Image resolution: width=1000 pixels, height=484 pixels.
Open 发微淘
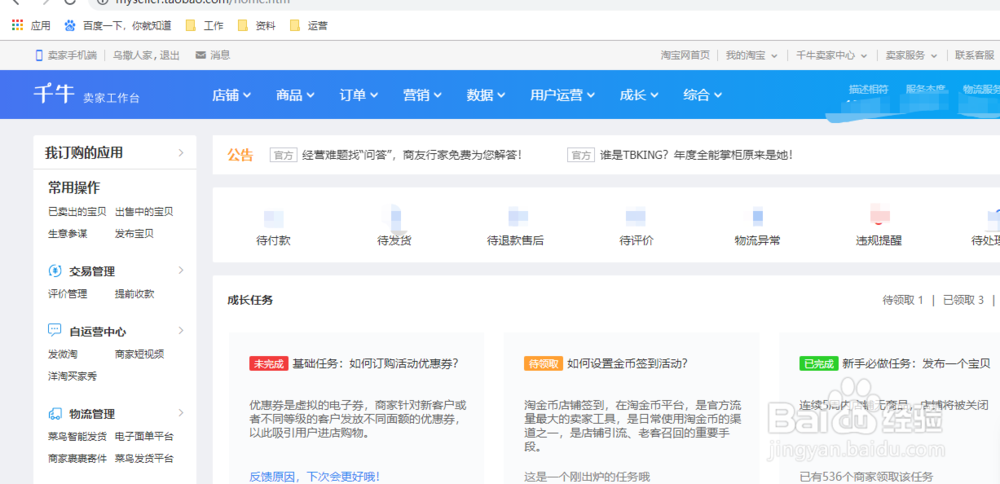tap(62, 354)
